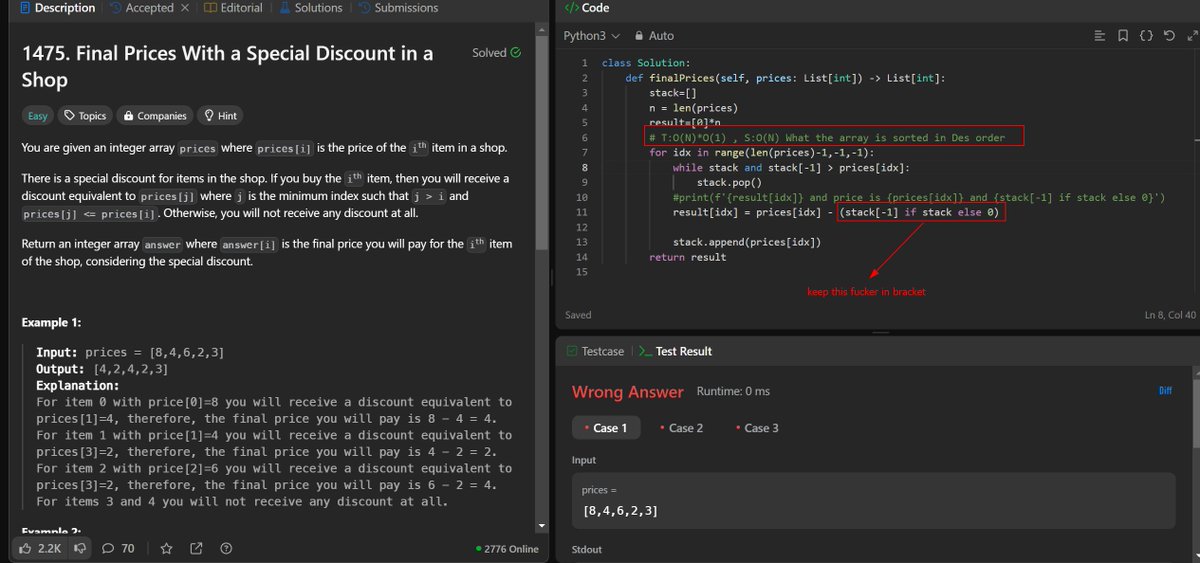
Task: Click the Code panel header
Action: 587,8
